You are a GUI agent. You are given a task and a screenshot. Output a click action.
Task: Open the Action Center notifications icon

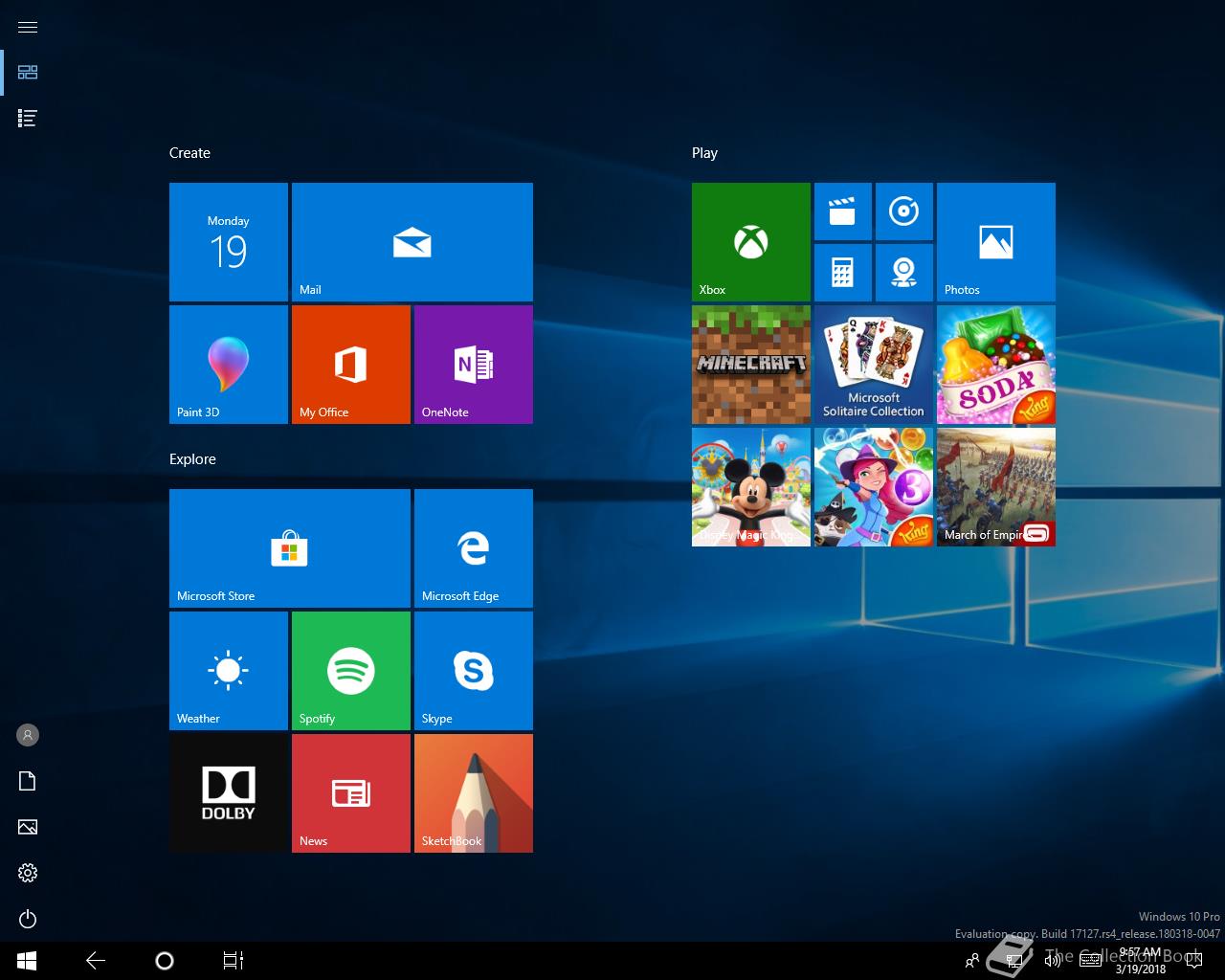tap(1193, 961)
